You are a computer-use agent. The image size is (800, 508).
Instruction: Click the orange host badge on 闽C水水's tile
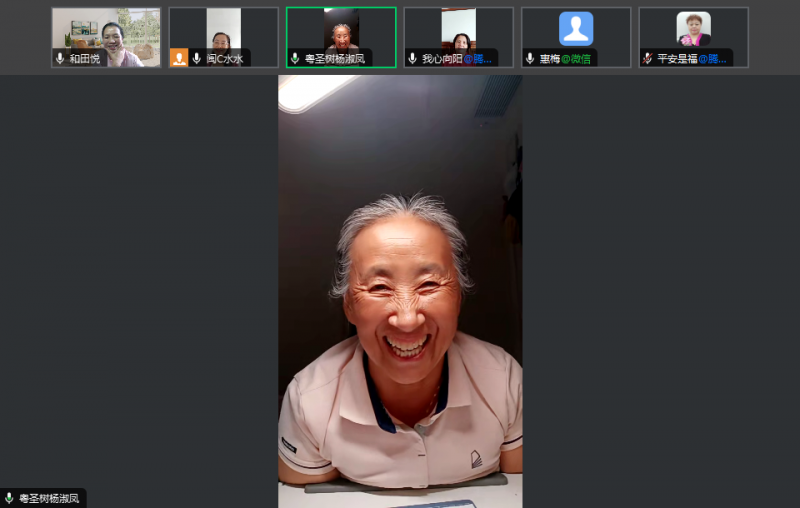179,58
